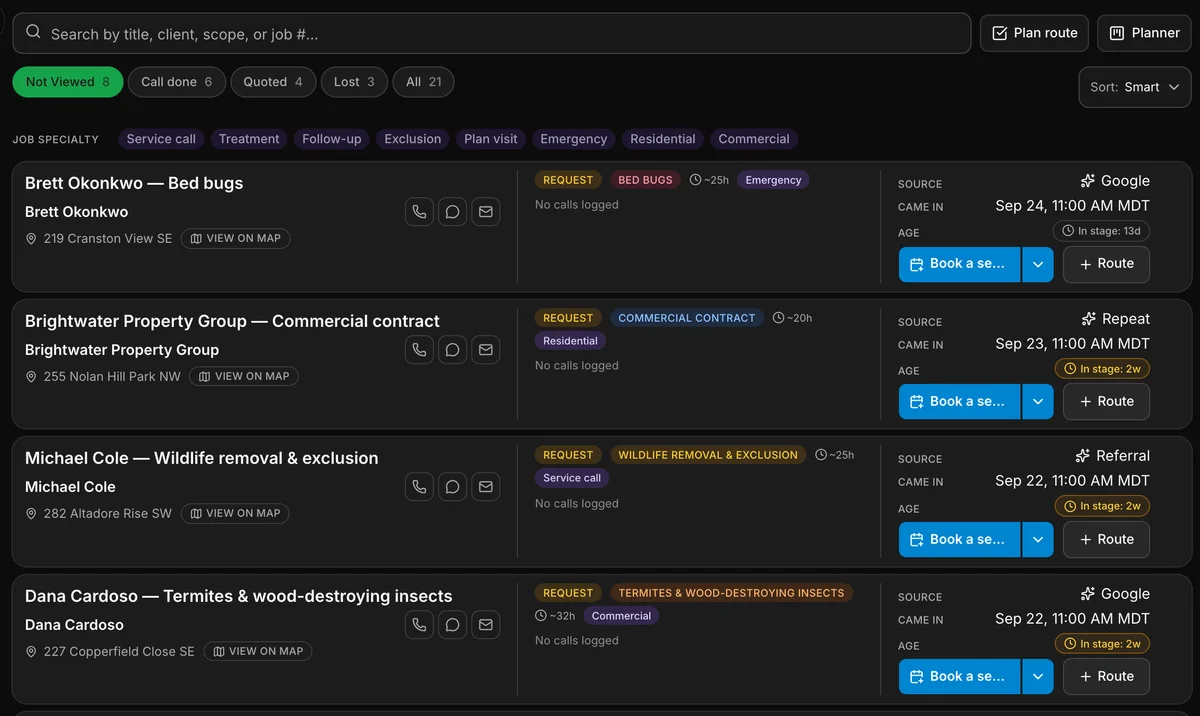Expand booking options for Brett Okonkwo
Screen dimensions: 1200x716
1037,264
